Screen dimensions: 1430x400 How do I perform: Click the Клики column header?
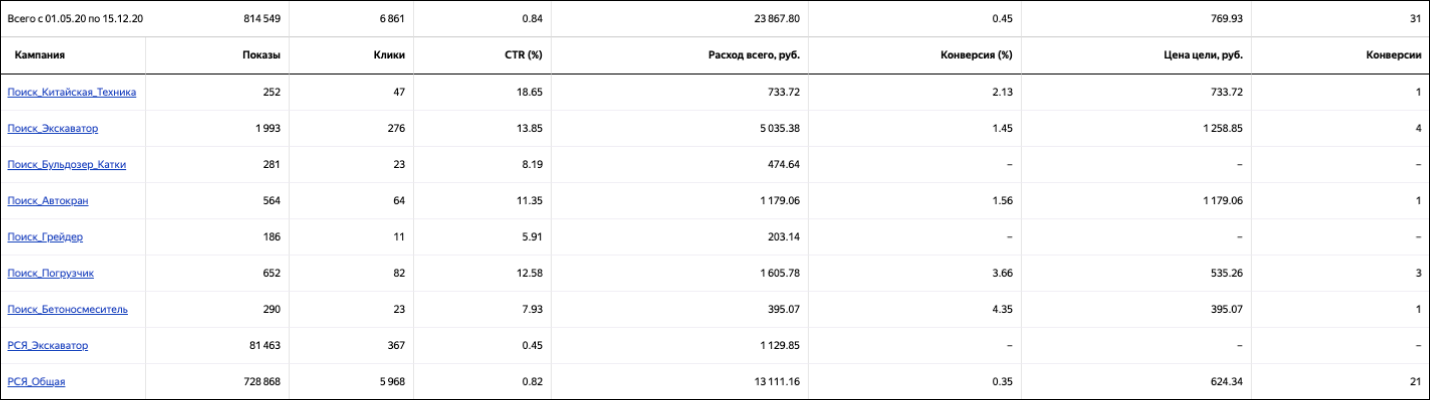tap(388, 55)
